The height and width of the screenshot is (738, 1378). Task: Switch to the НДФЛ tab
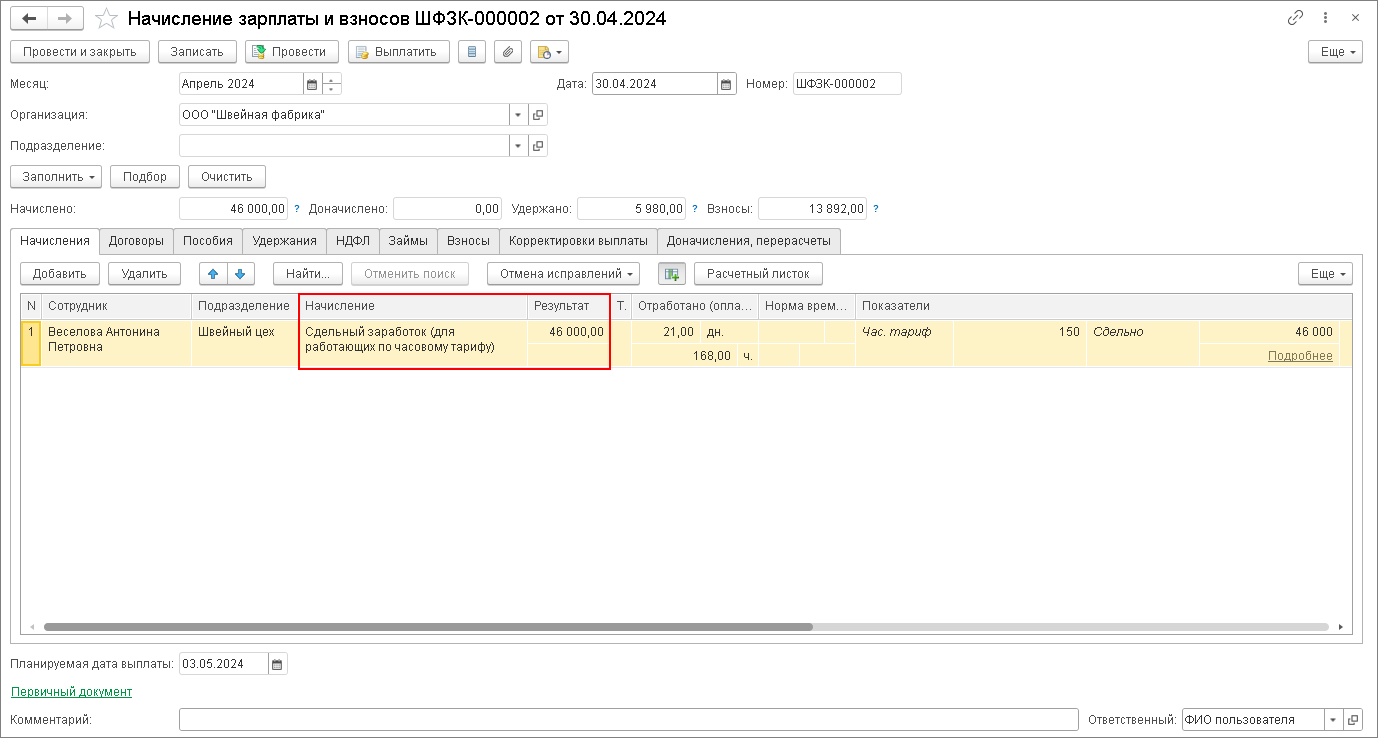pyautogui.click(x=353, y=240)
